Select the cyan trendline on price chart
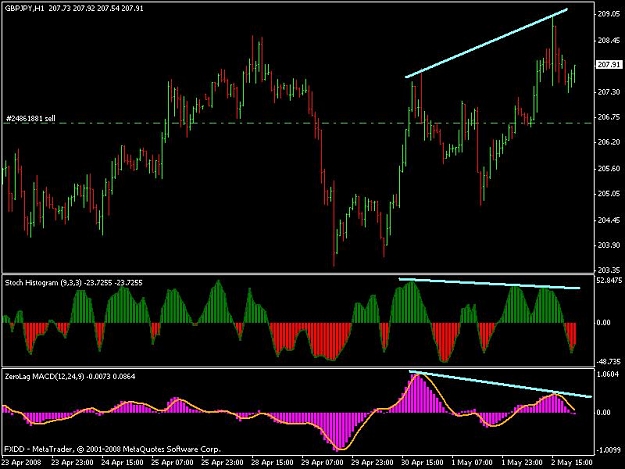This screenshot has height=469, width=625. 486,43
